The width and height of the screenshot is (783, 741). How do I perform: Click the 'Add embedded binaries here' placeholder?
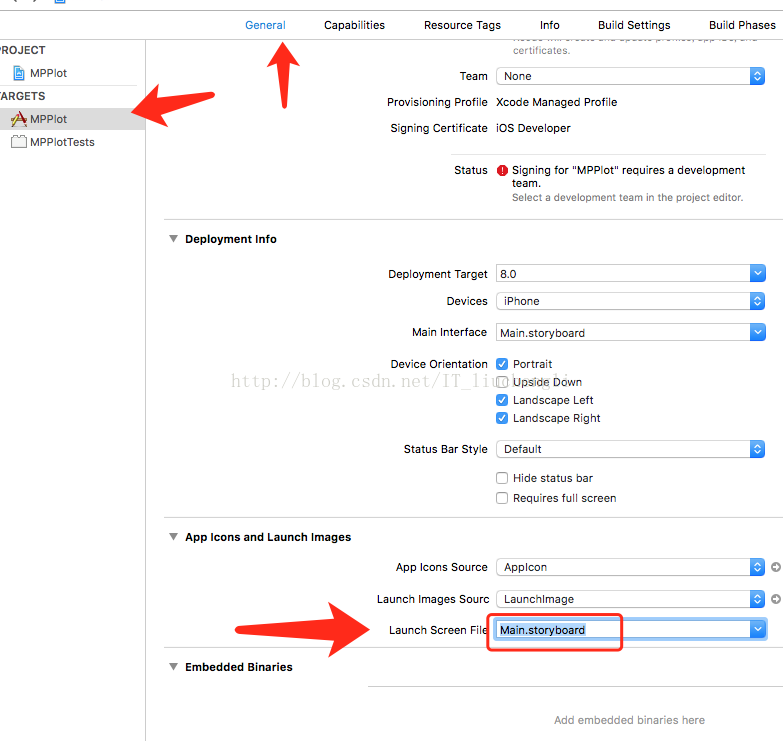629,720
